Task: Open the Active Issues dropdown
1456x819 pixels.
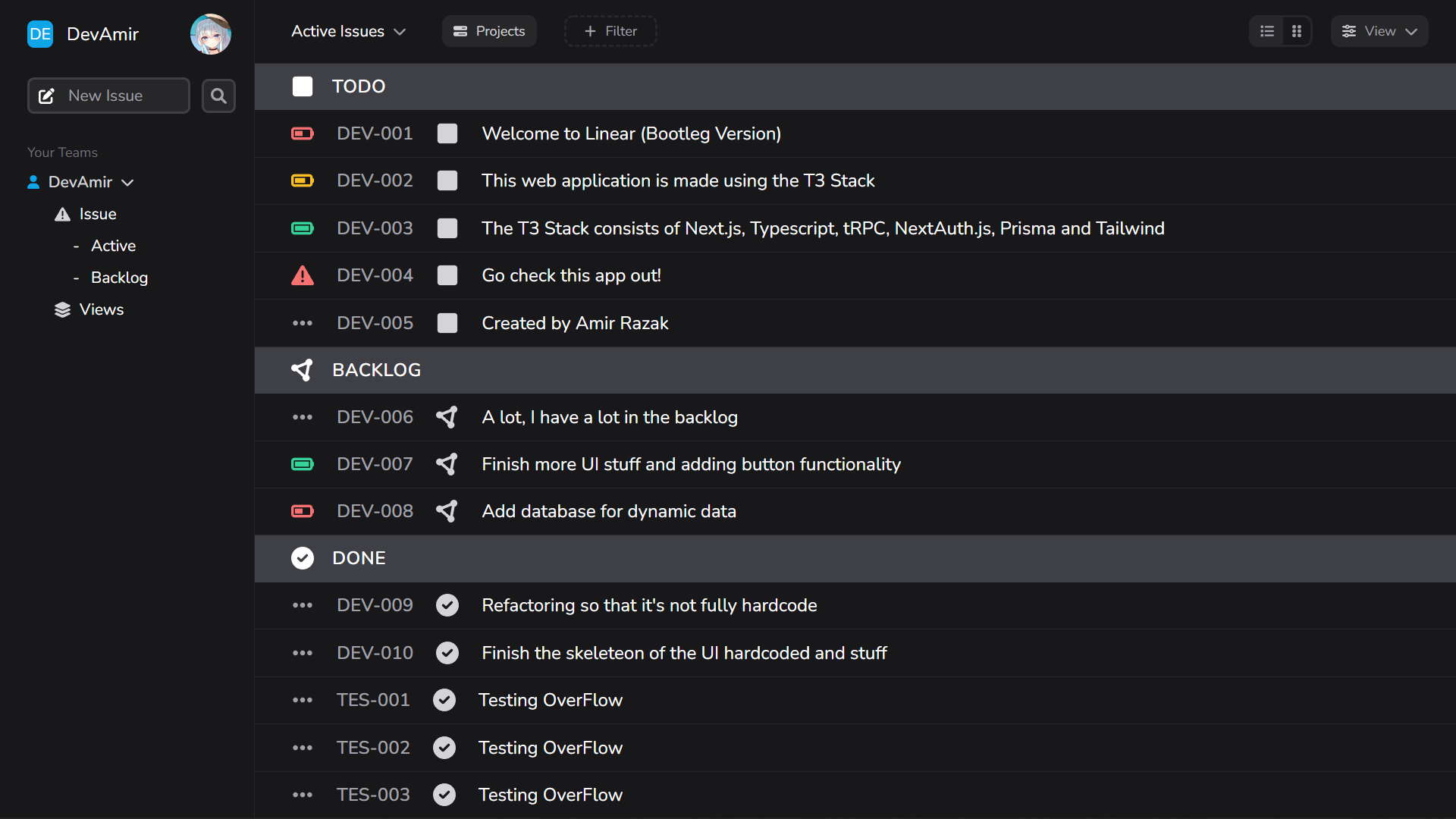Action: pyautogui.click(x=348, y=31)
